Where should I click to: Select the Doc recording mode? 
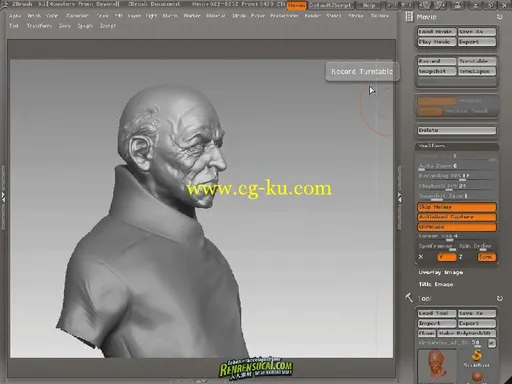click(437, 101)
